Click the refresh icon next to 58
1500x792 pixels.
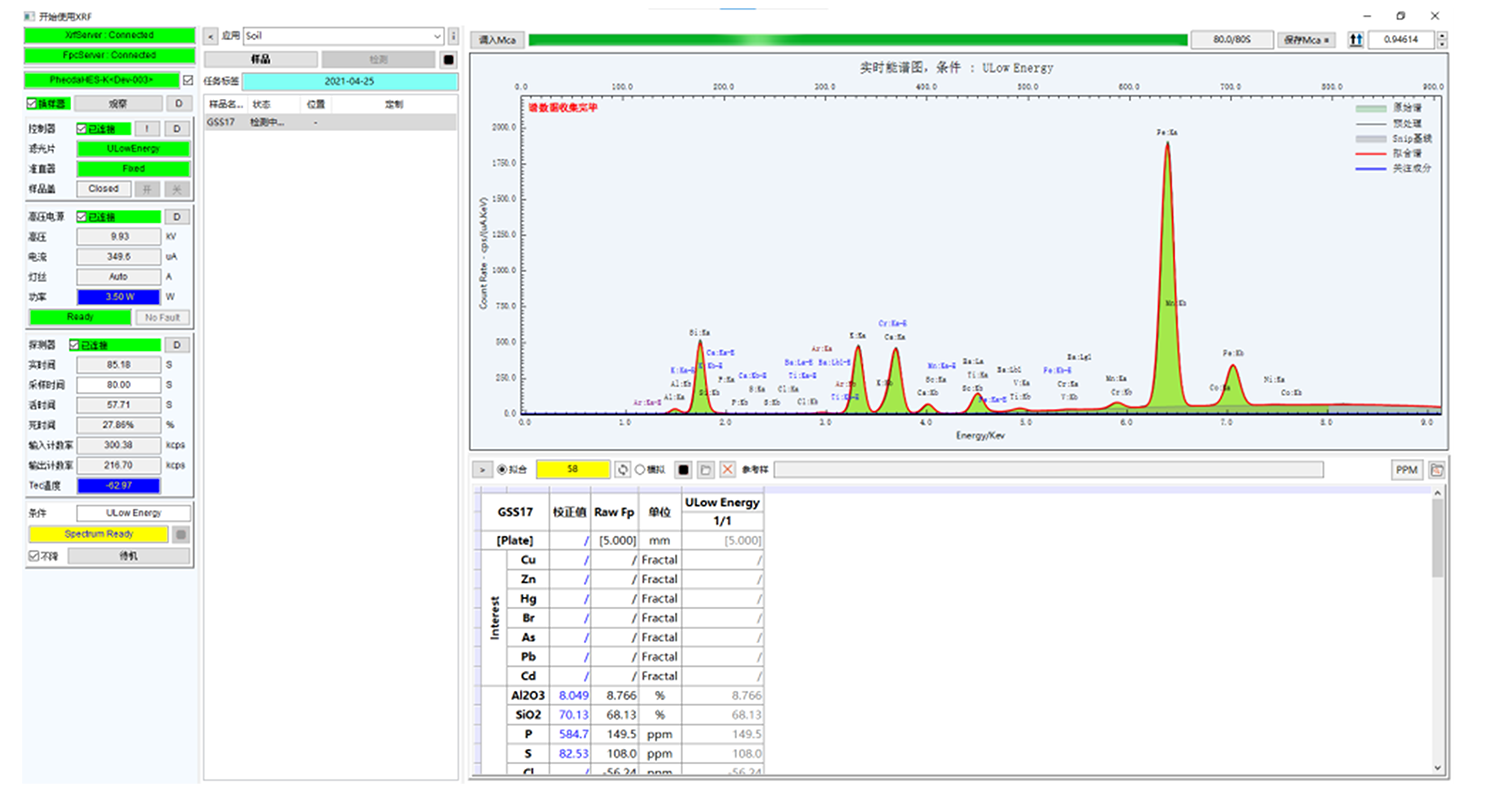[622, 469]
